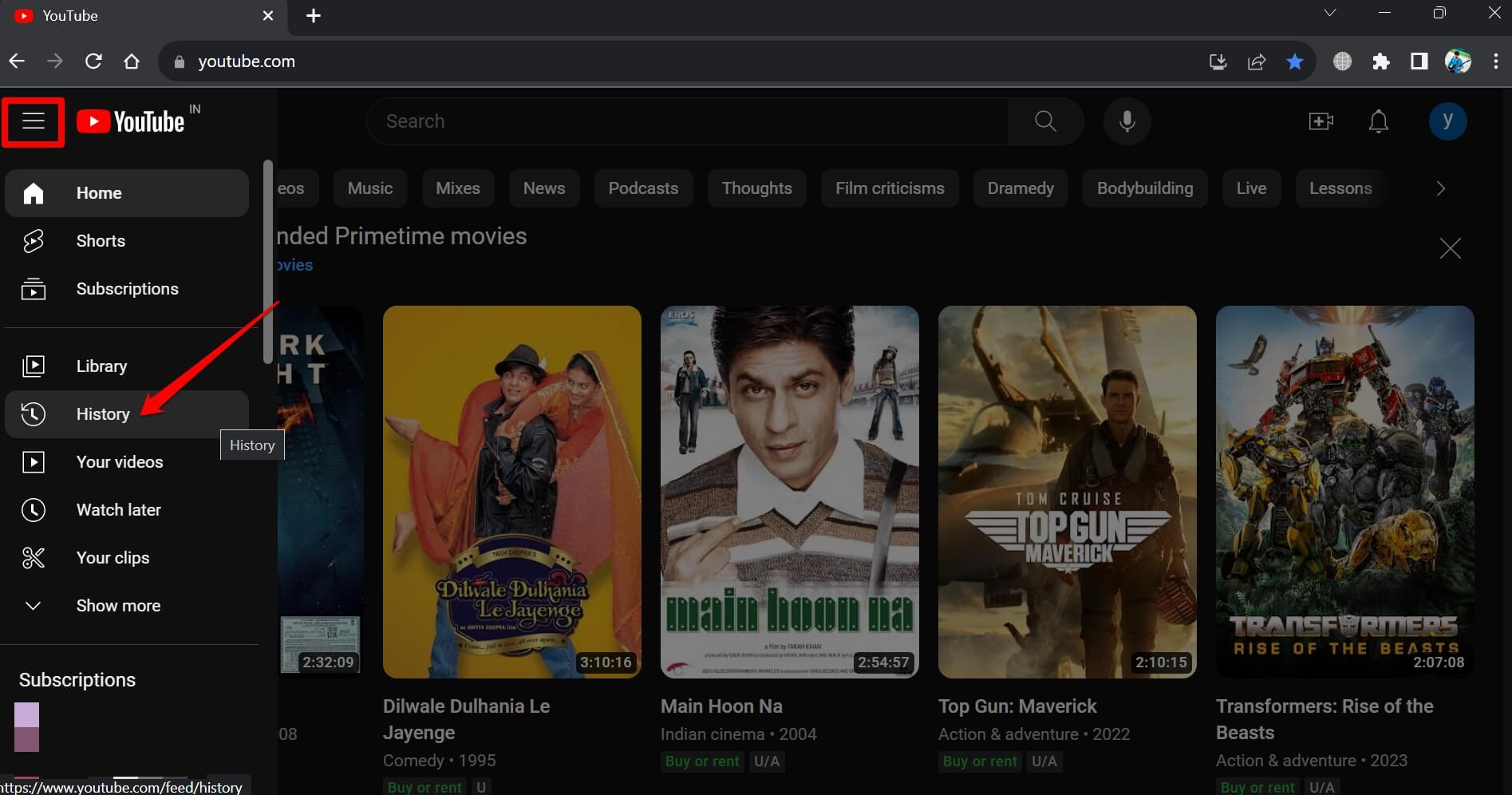
Task: Dismiss the Primetime movies section
Action: tap(1450, 248)
